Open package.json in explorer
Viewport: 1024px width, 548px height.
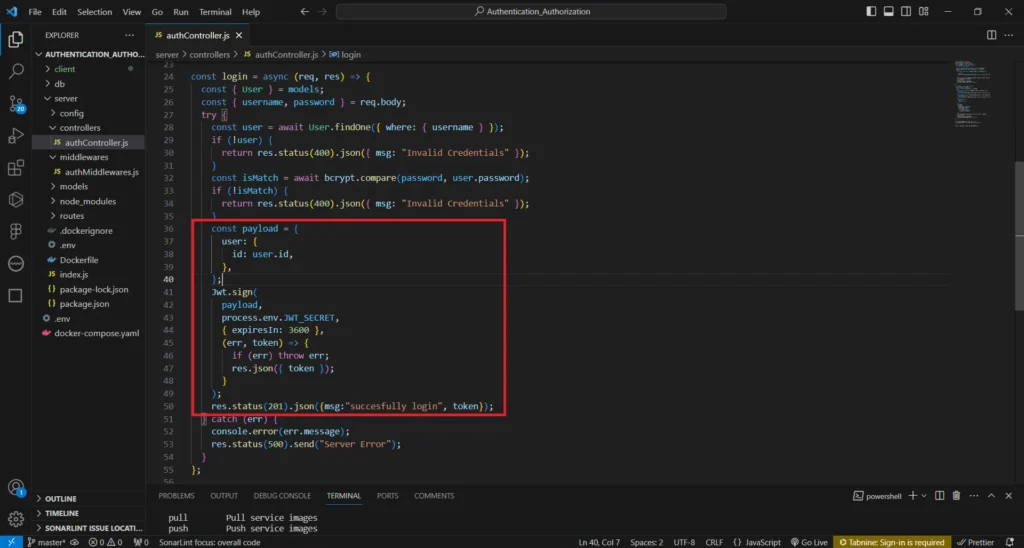(x=84, y=304)
